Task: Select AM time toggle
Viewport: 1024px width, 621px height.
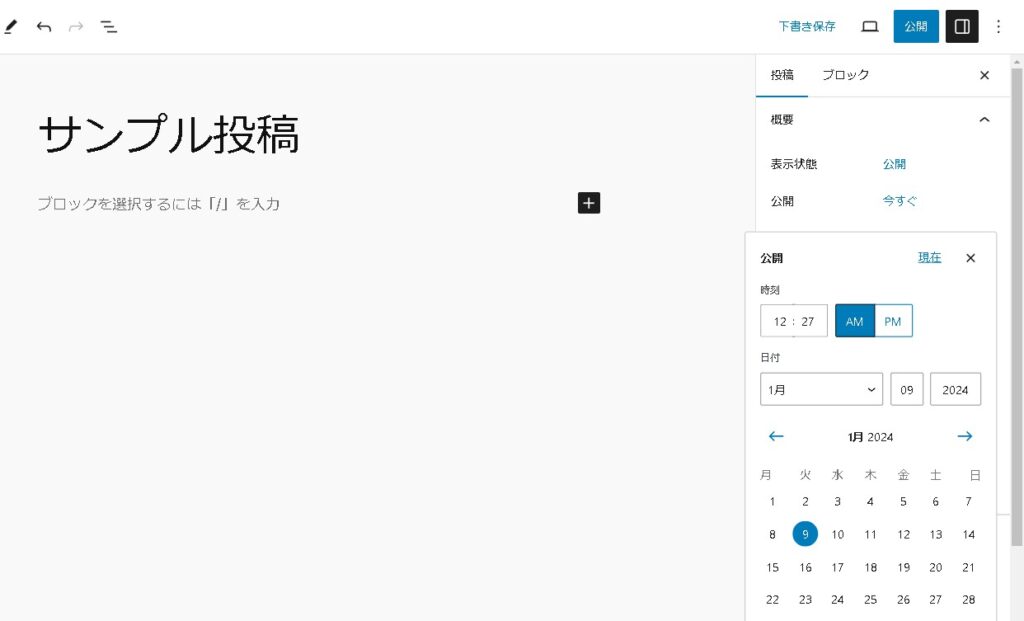Action: pos(854,321)
